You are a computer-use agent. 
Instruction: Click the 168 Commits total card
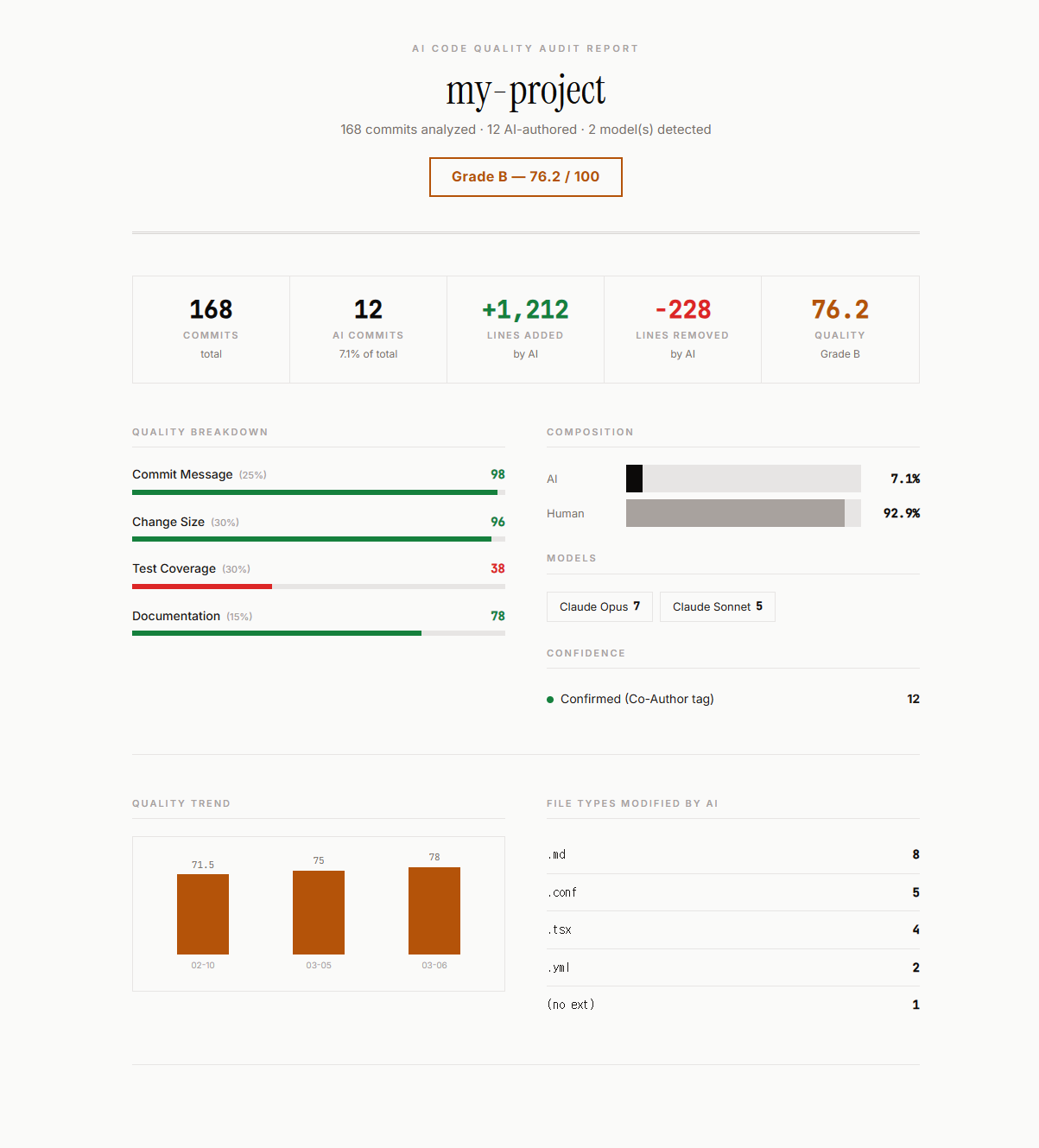tap(211, 329)
